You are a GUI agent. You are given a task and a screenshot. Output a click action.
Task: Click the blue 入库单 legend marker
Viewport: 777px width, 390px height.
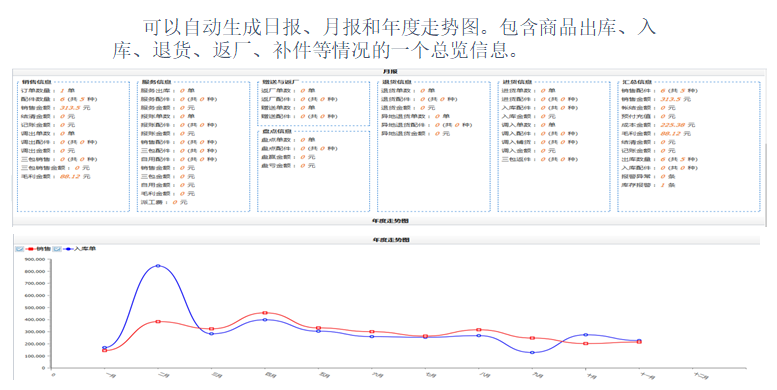click(x=68, y=249)
